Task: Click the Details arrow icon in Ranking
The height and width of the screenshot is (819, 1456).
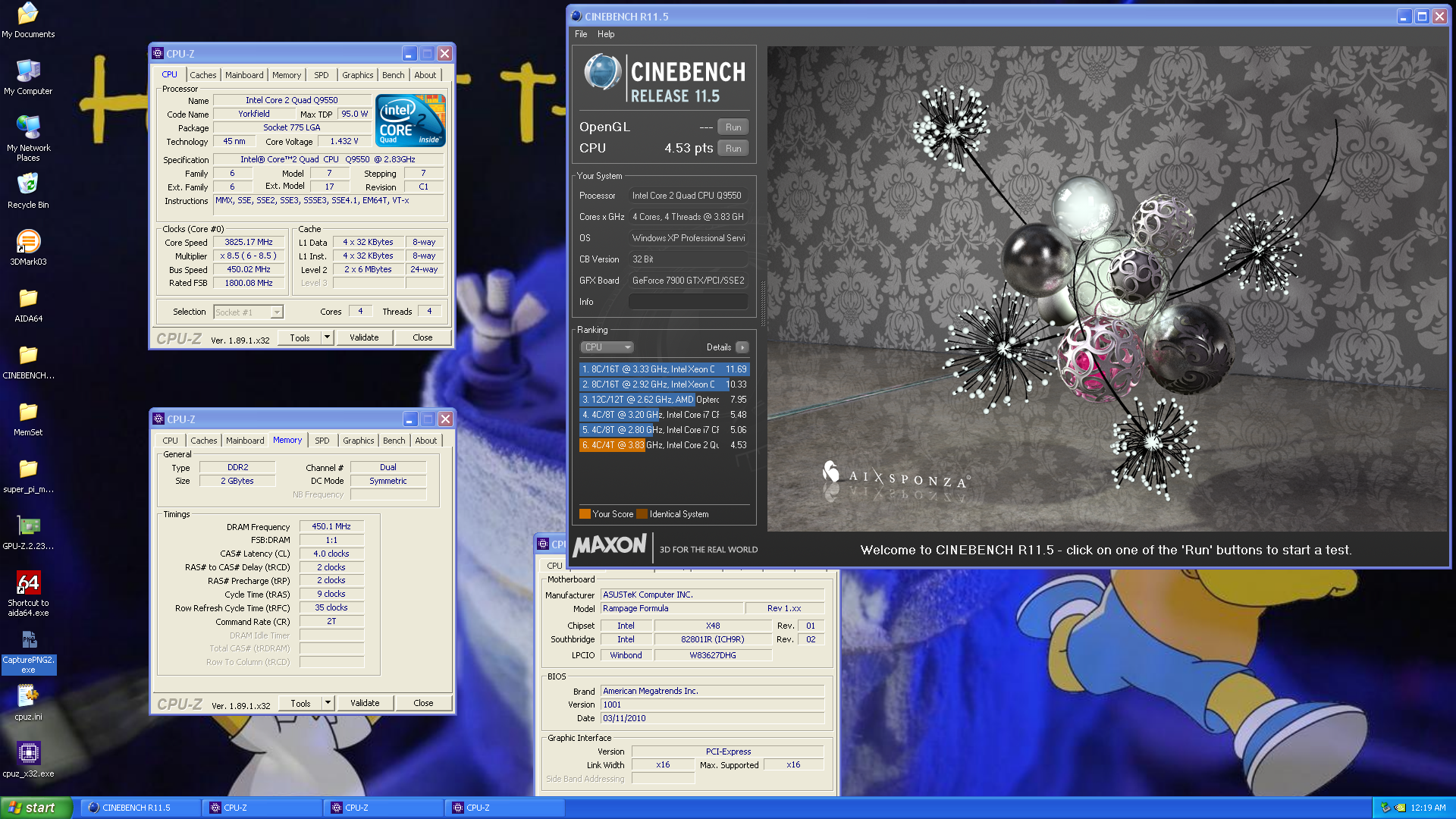Action: (742, 347)
